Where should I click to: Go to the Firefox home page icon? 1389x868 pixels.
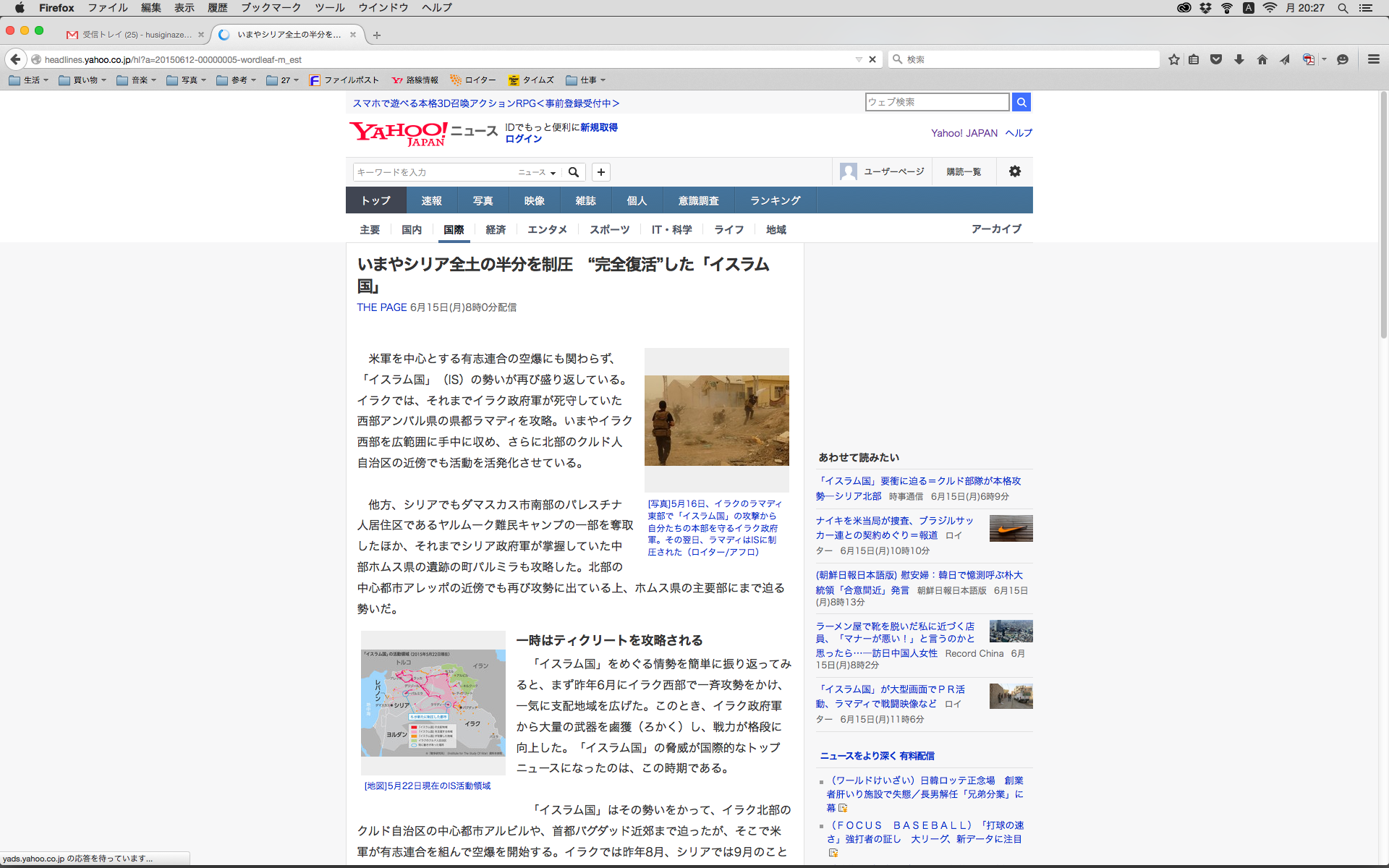coord(1262,59)
